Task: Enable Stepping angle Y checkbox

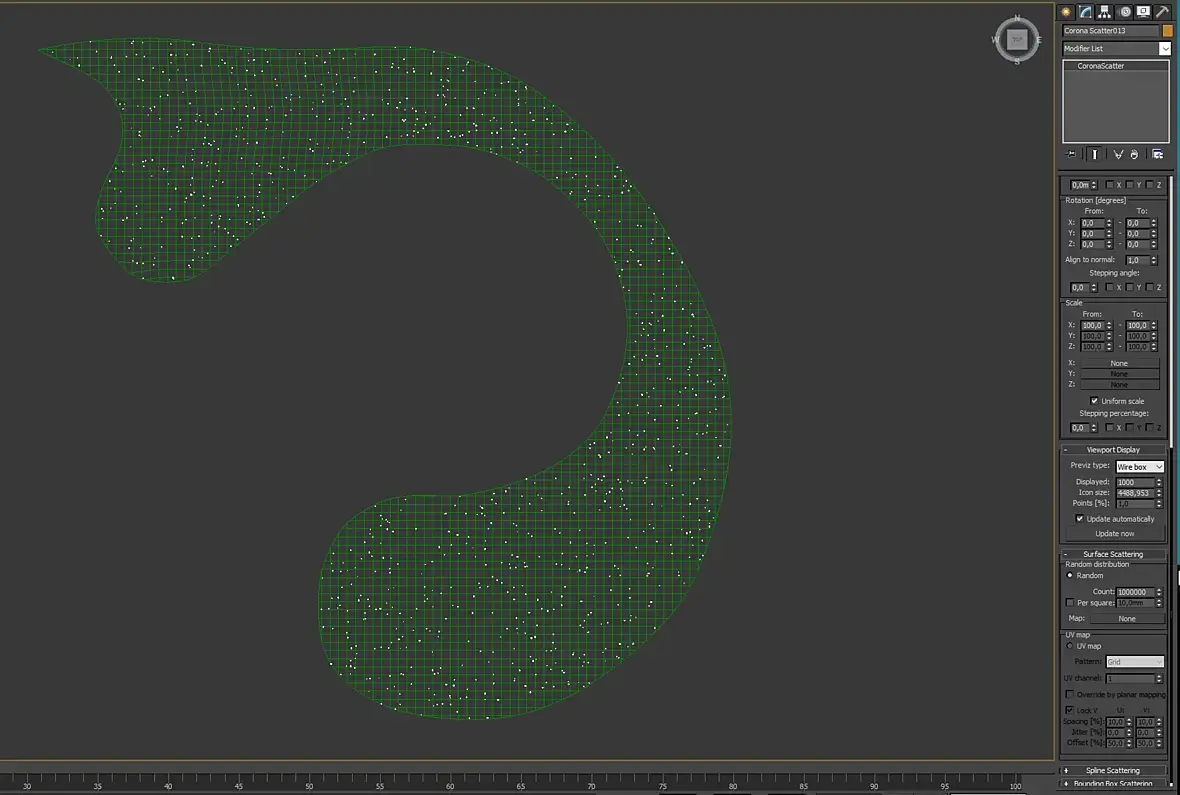Action: tap(1130, 287)
